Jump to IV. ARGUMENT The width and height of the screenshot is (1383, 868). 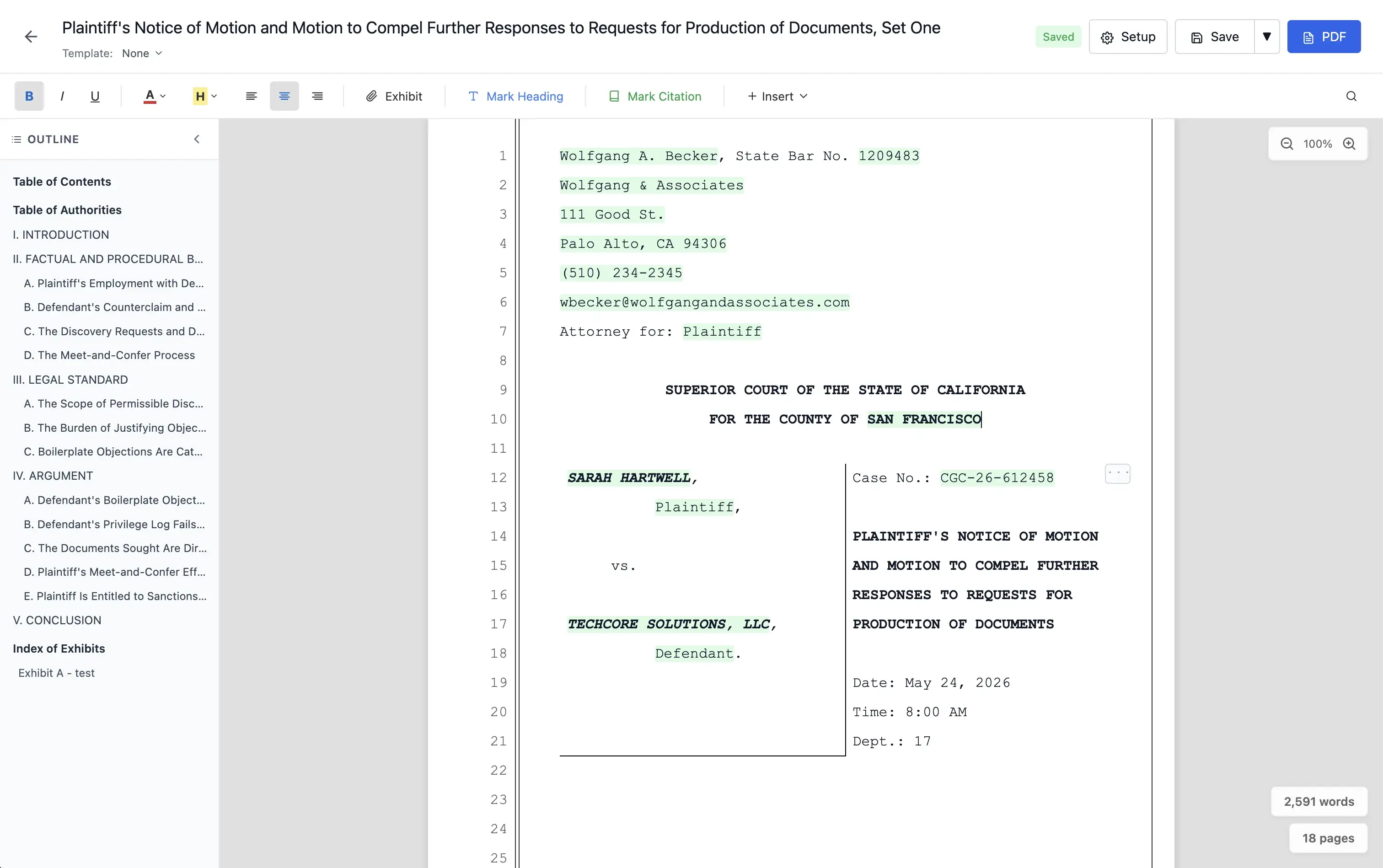pos(53,475)
